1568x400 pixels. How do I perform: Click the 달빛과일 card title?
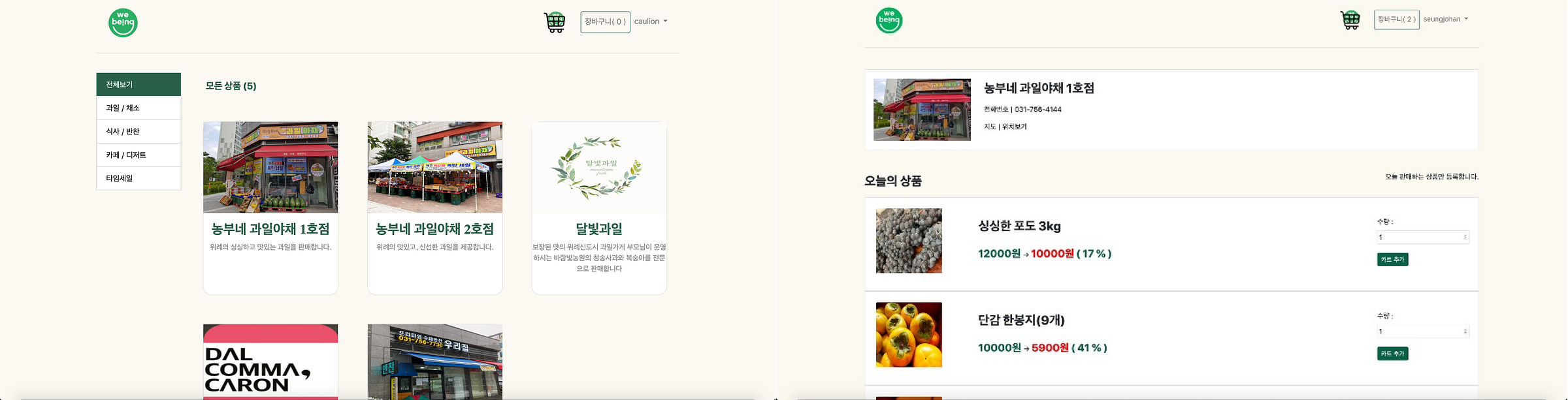(x=599, y=229)
